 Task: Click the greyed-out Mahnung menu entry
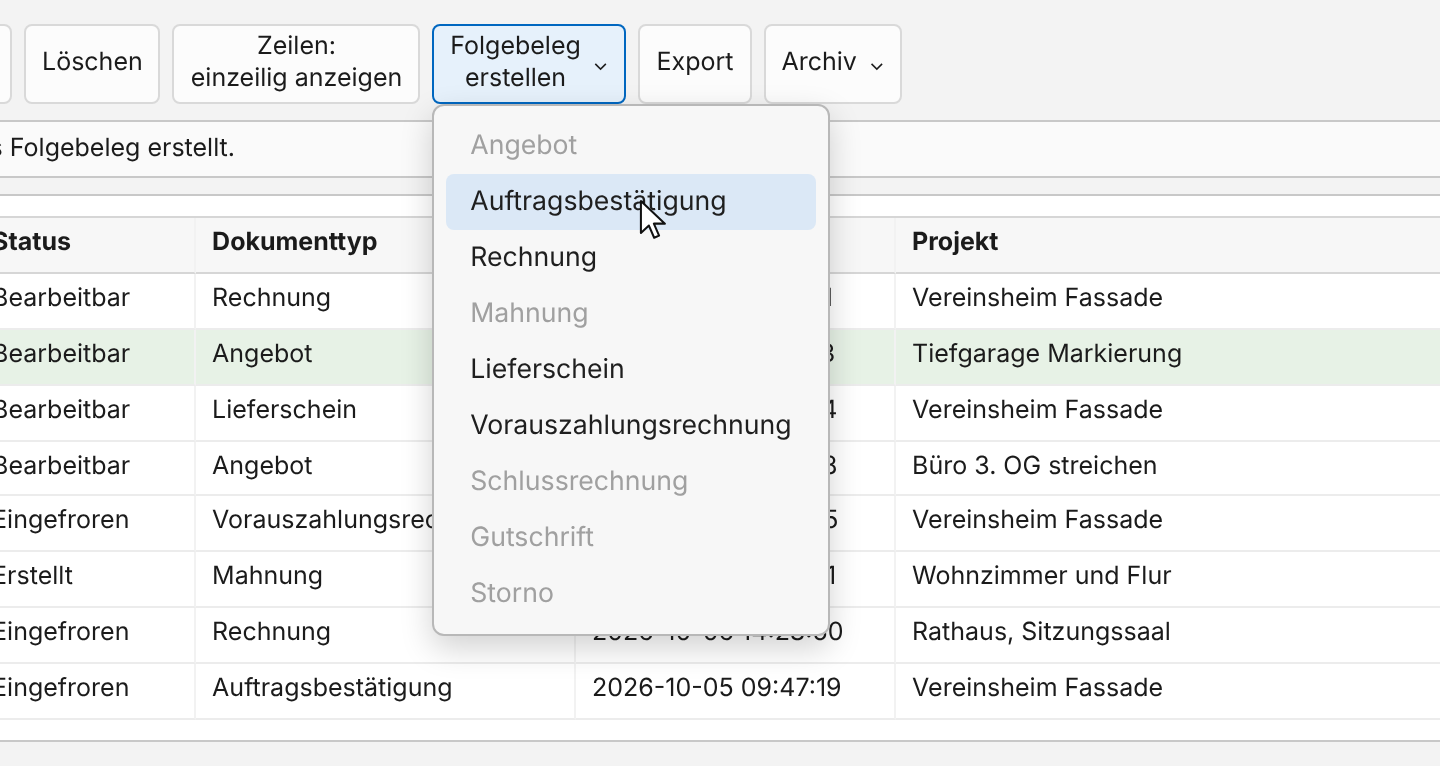tap(631, 313)
